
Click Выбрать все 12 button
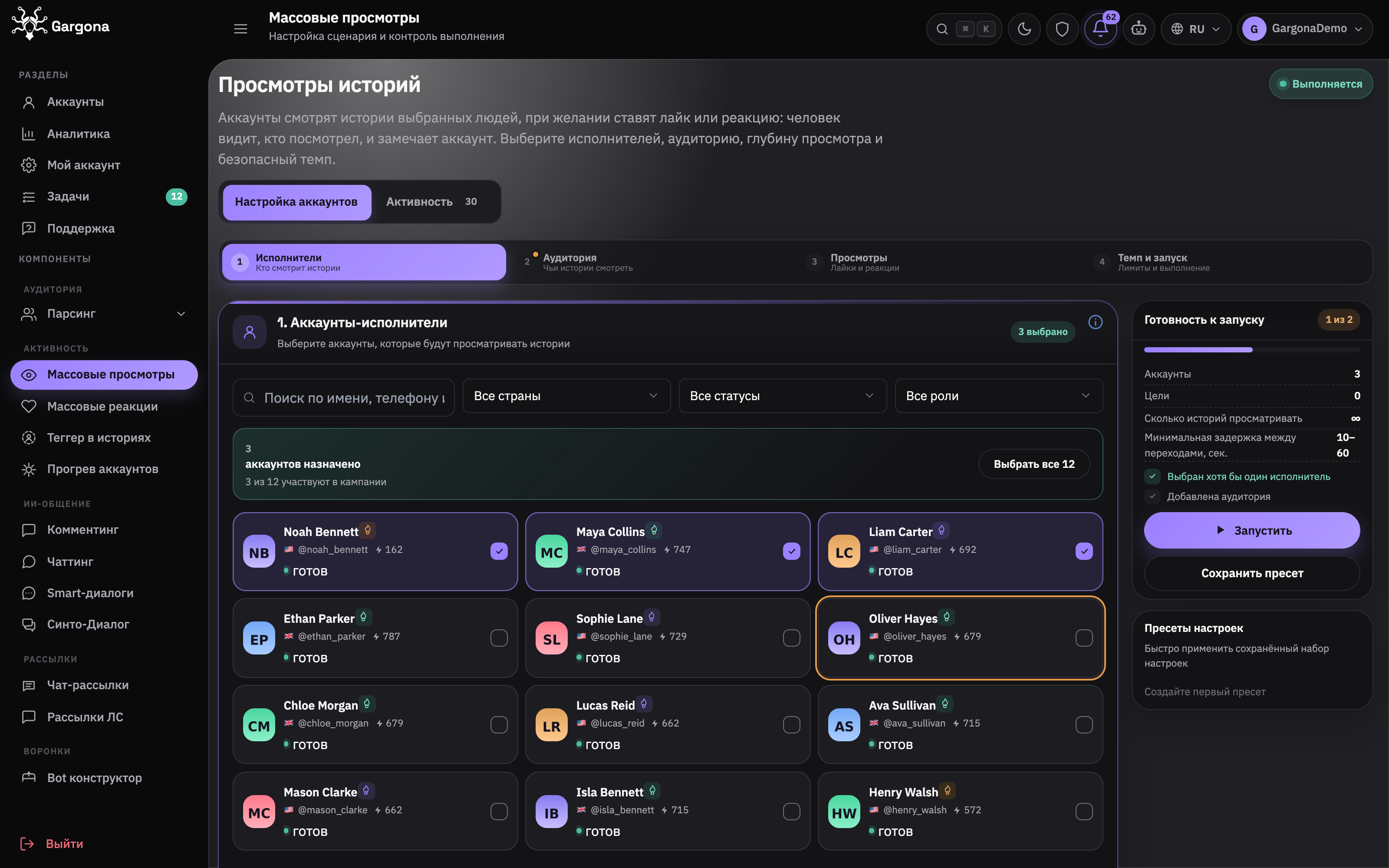coord(1034,464)
